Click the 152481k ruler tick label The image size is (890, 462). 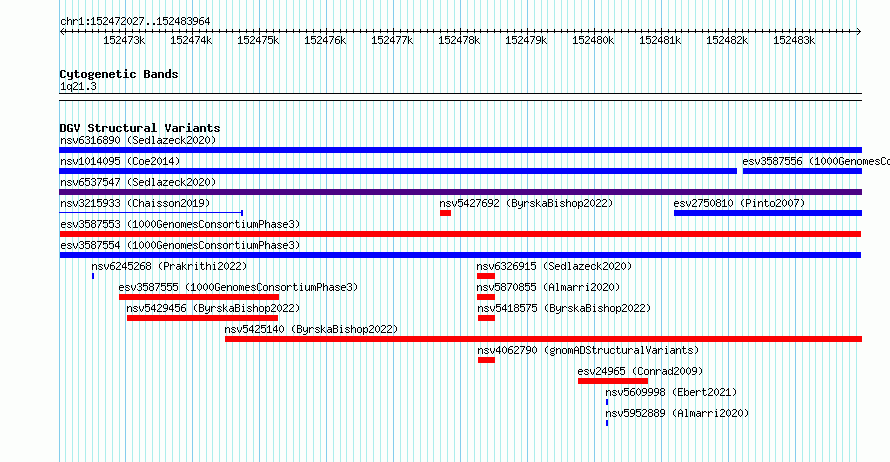point(660,41)
